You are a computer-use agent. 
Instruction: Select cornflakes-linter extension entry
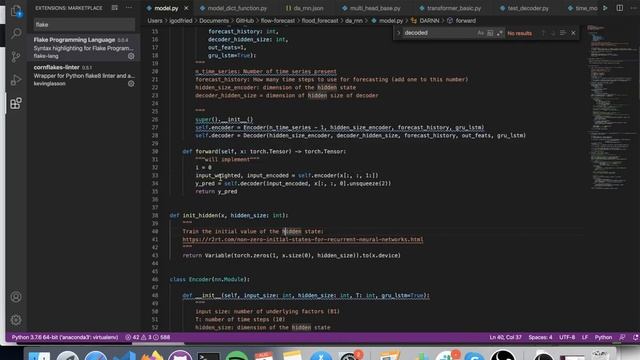pyautogui.click(x=84, y=75)
